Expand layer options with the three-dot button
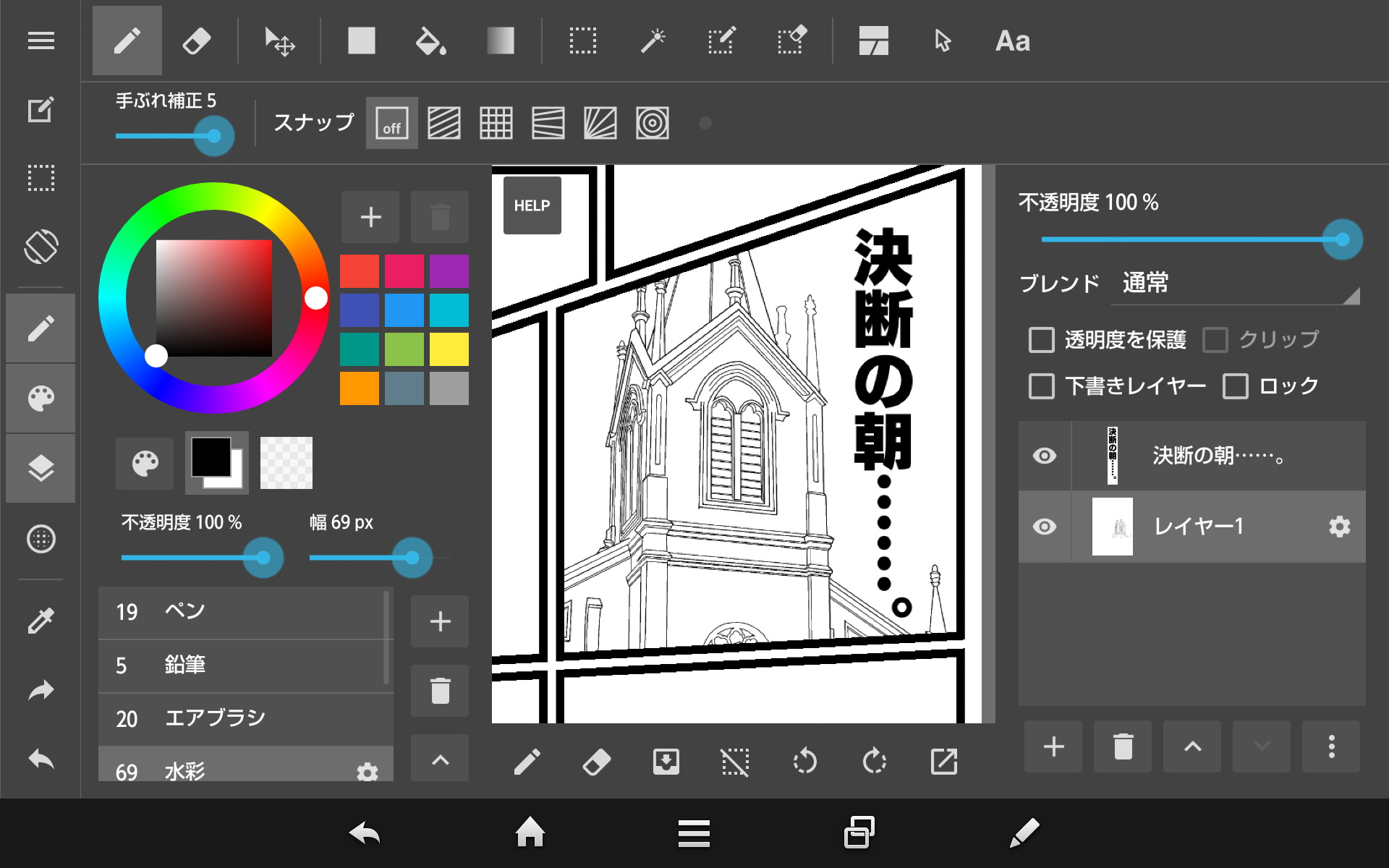Screen dimensions: 1389x868 click(1332, 747)
